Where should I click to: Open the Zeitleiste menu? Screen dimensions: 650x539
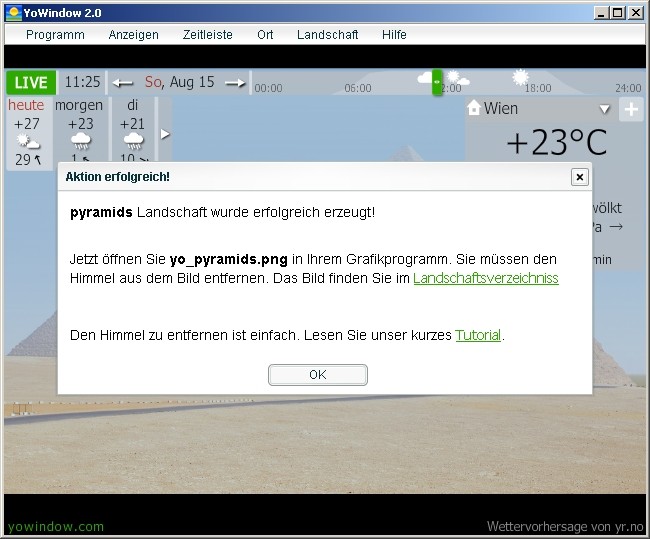click(x=207, y=34)
